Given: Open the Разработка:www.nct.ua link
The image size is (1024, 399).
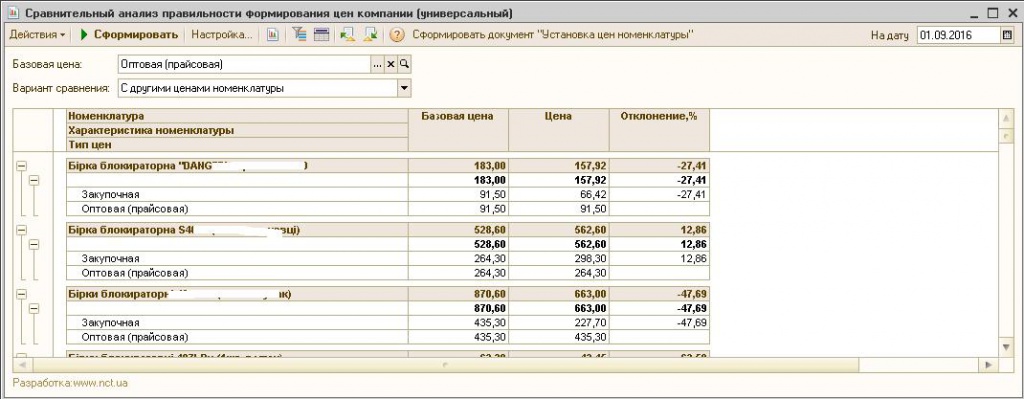Looking at the screenshot, I should pos(70,383).
